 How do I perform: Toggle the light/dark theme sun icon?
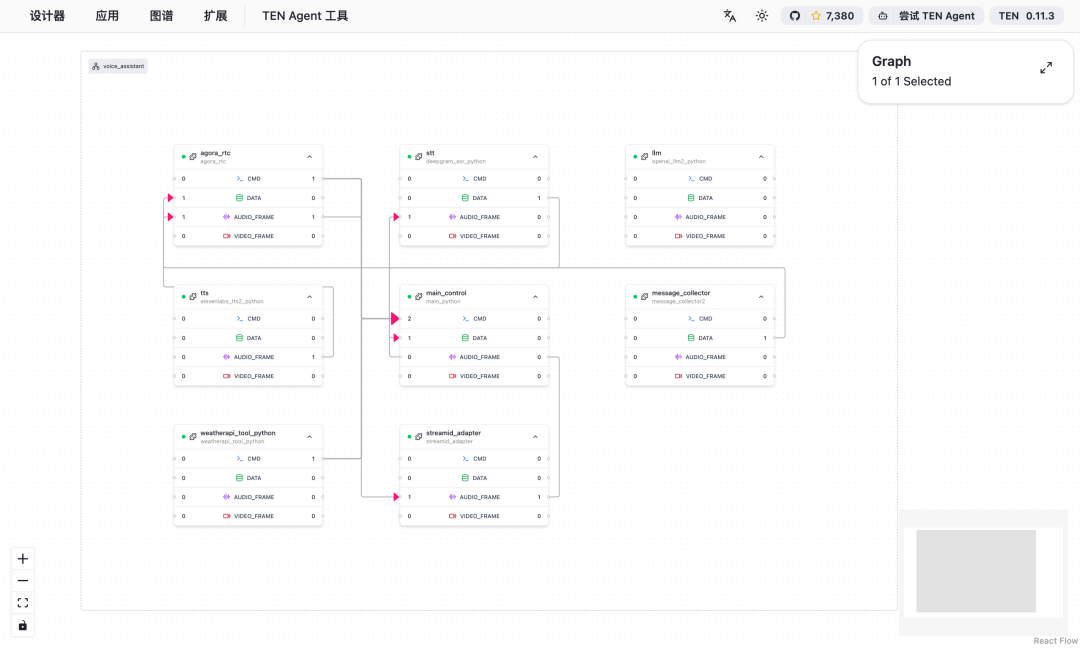point(762,16)
